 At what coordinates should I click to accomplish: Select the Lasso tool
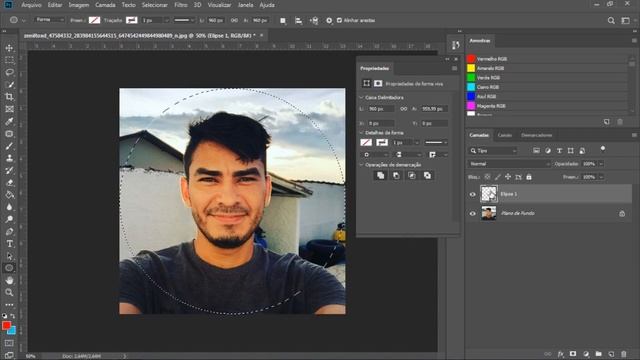9,72
